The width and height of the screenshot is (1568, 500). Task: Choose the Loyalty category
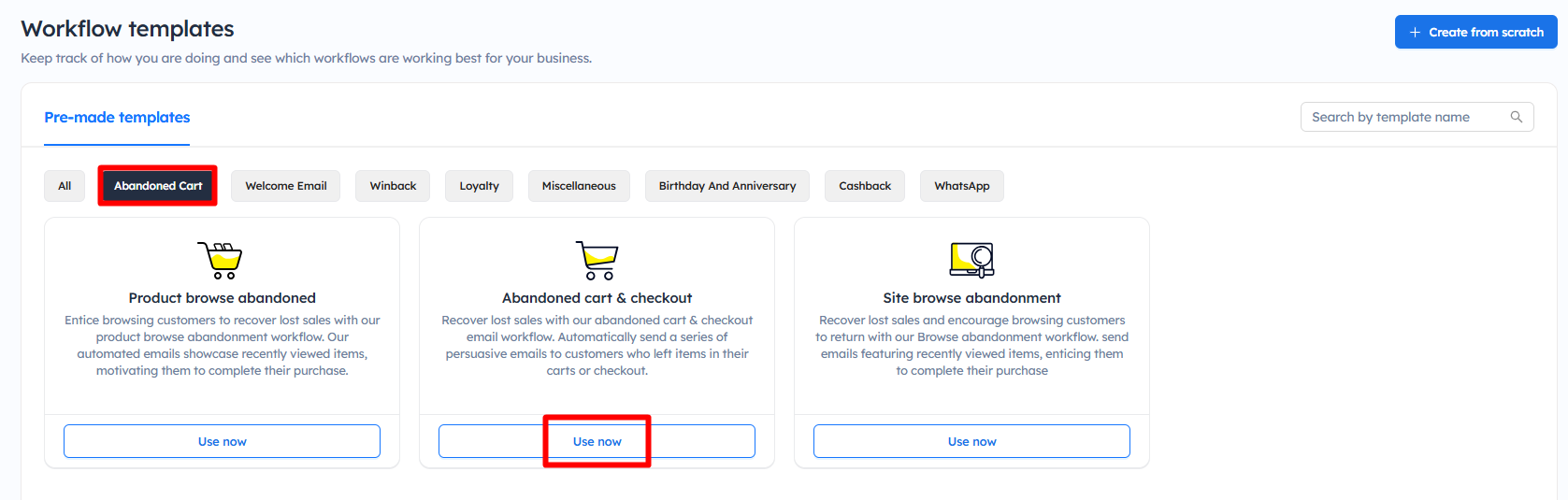[x=479, y=186]
